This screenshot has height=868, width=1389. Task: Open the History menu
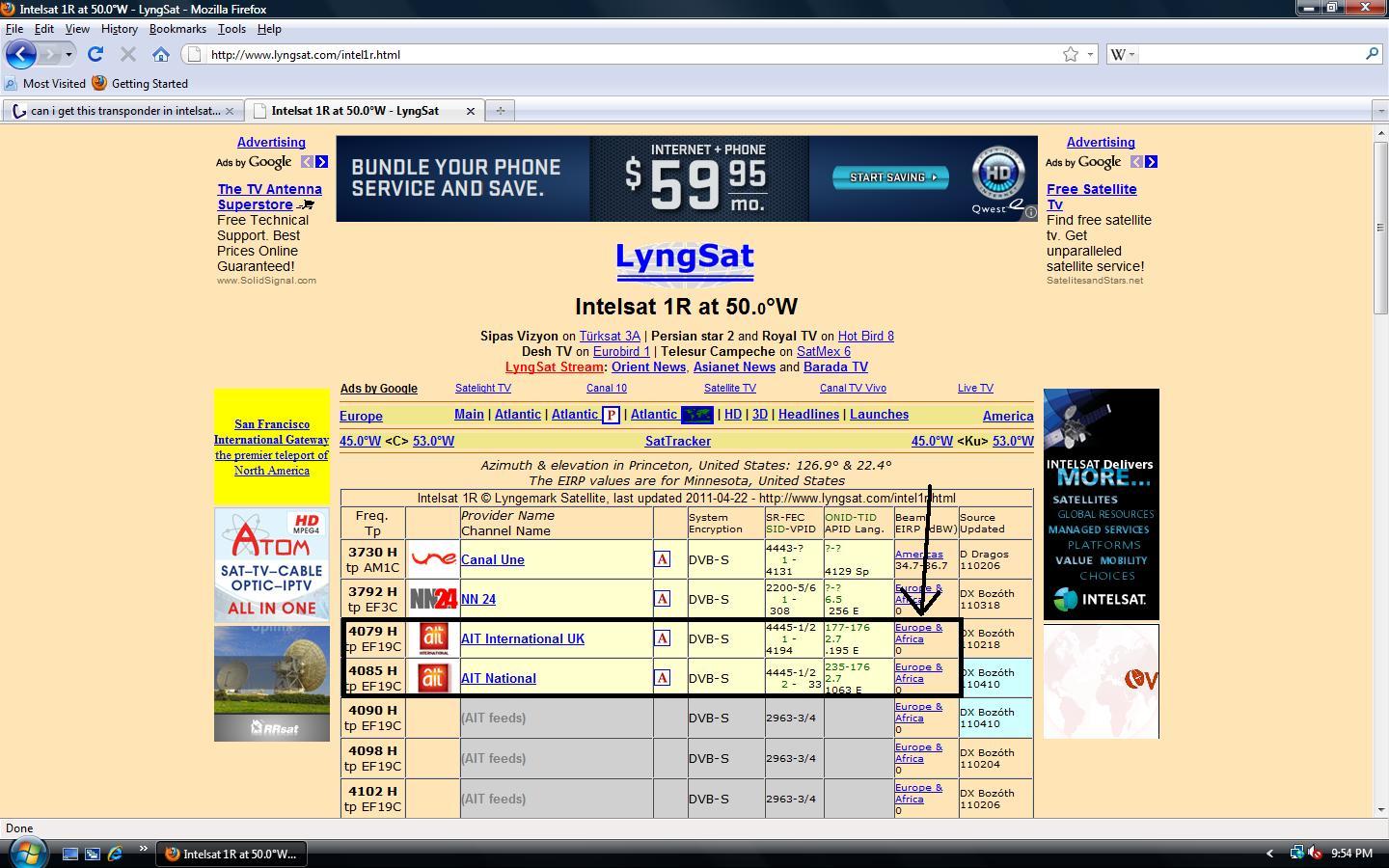[x=120, y=29]
